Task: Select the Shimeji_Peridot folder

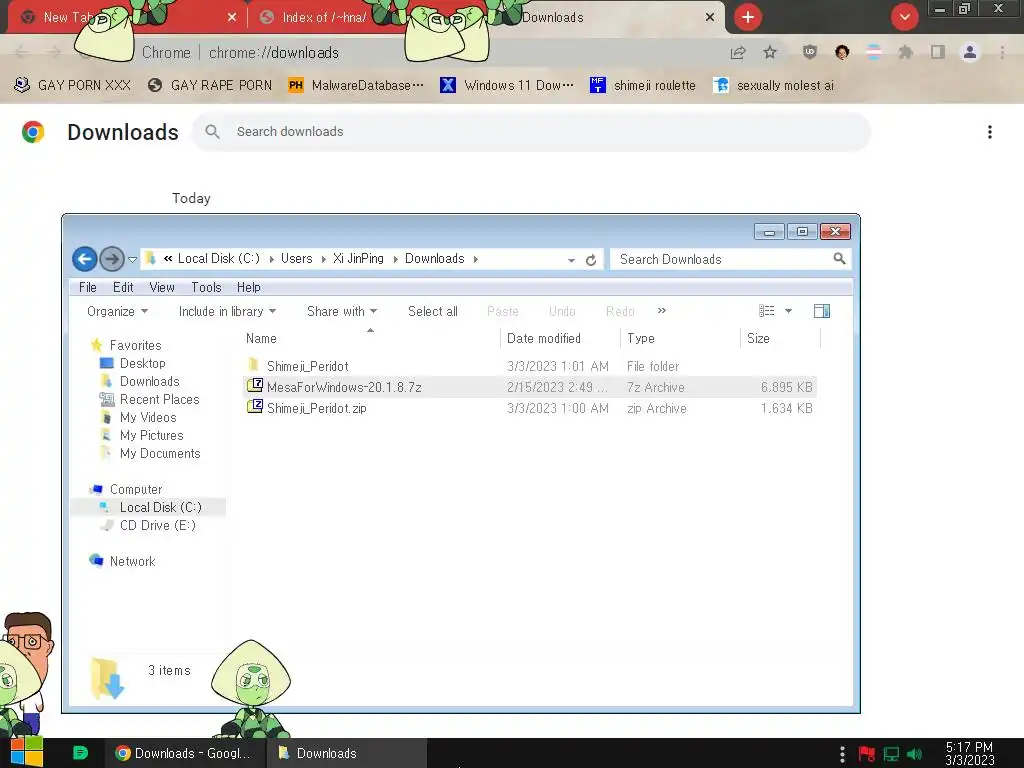Action: click(x=308, y=366)
